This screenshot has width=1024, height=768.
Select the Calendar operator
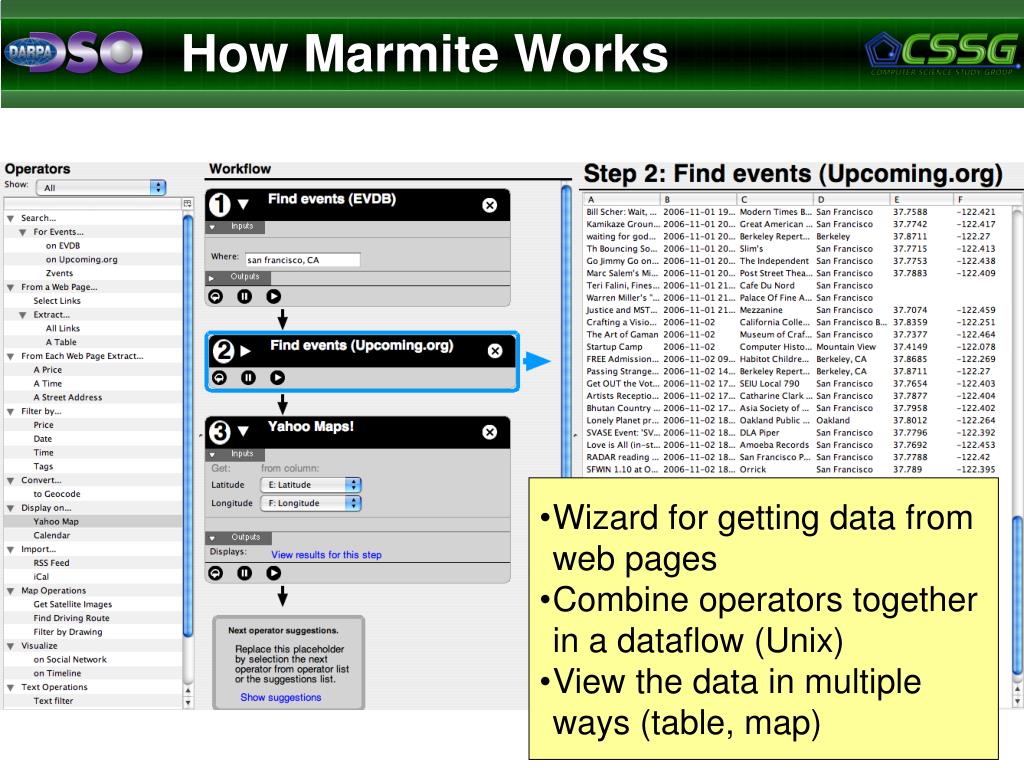52,535
